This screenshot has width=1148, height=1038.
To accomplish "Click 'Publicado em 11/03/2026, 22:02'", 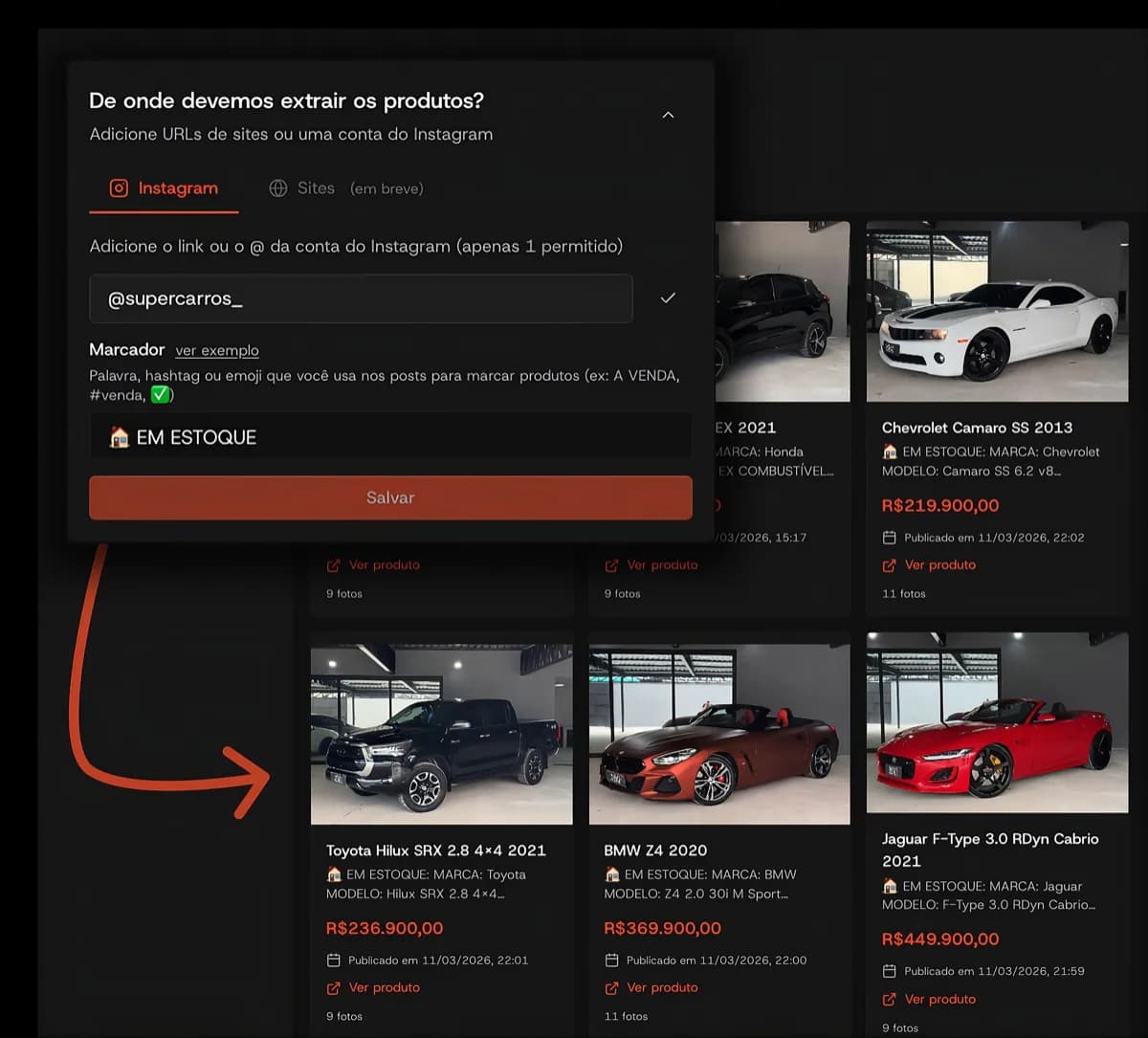I will coord(994,538).
